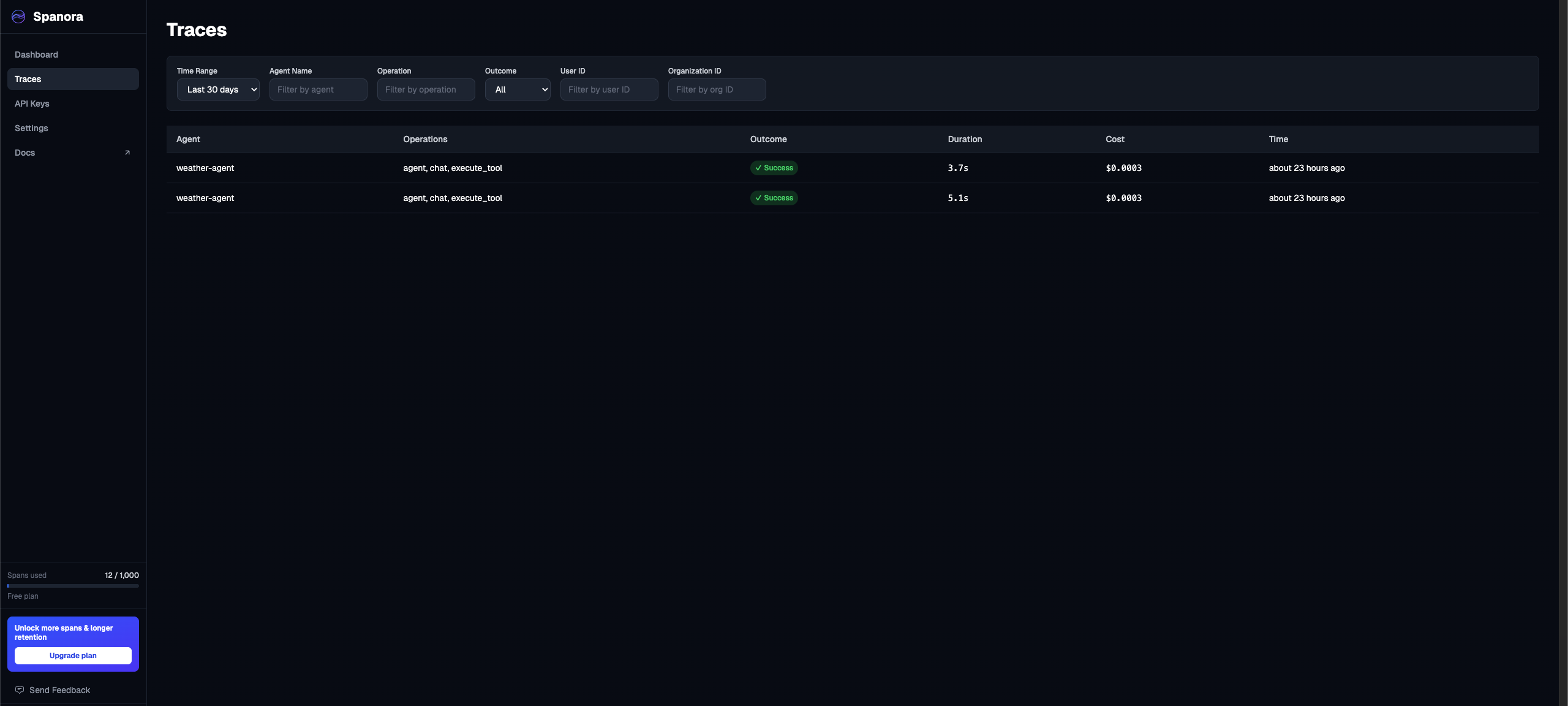Click Send Feedback
This screenshot has height=706, width=1568.
point(59,689)
